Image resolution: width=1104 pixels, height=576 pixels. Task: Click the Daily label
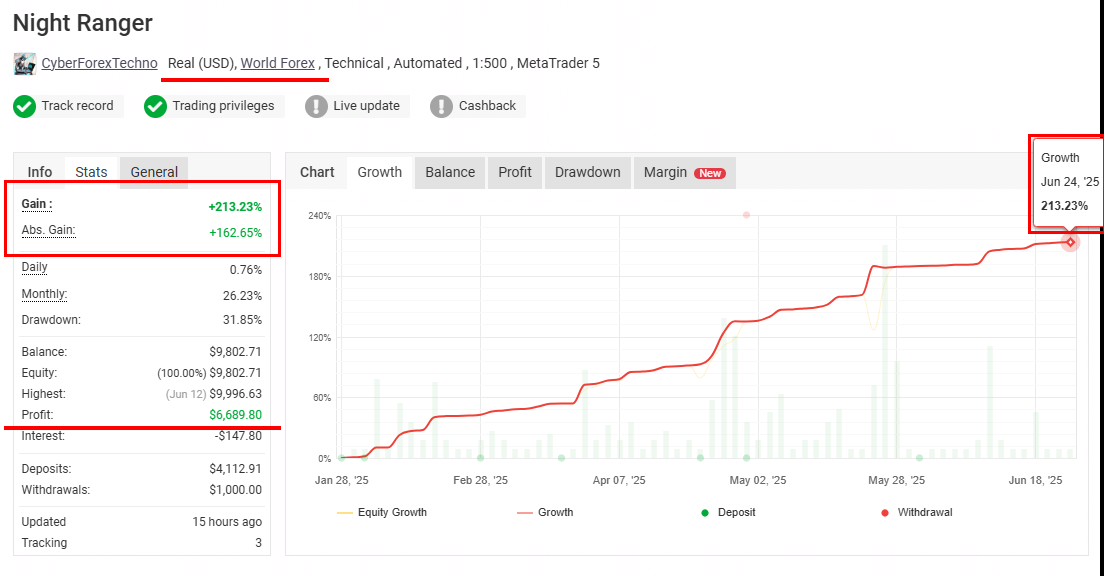34,268
